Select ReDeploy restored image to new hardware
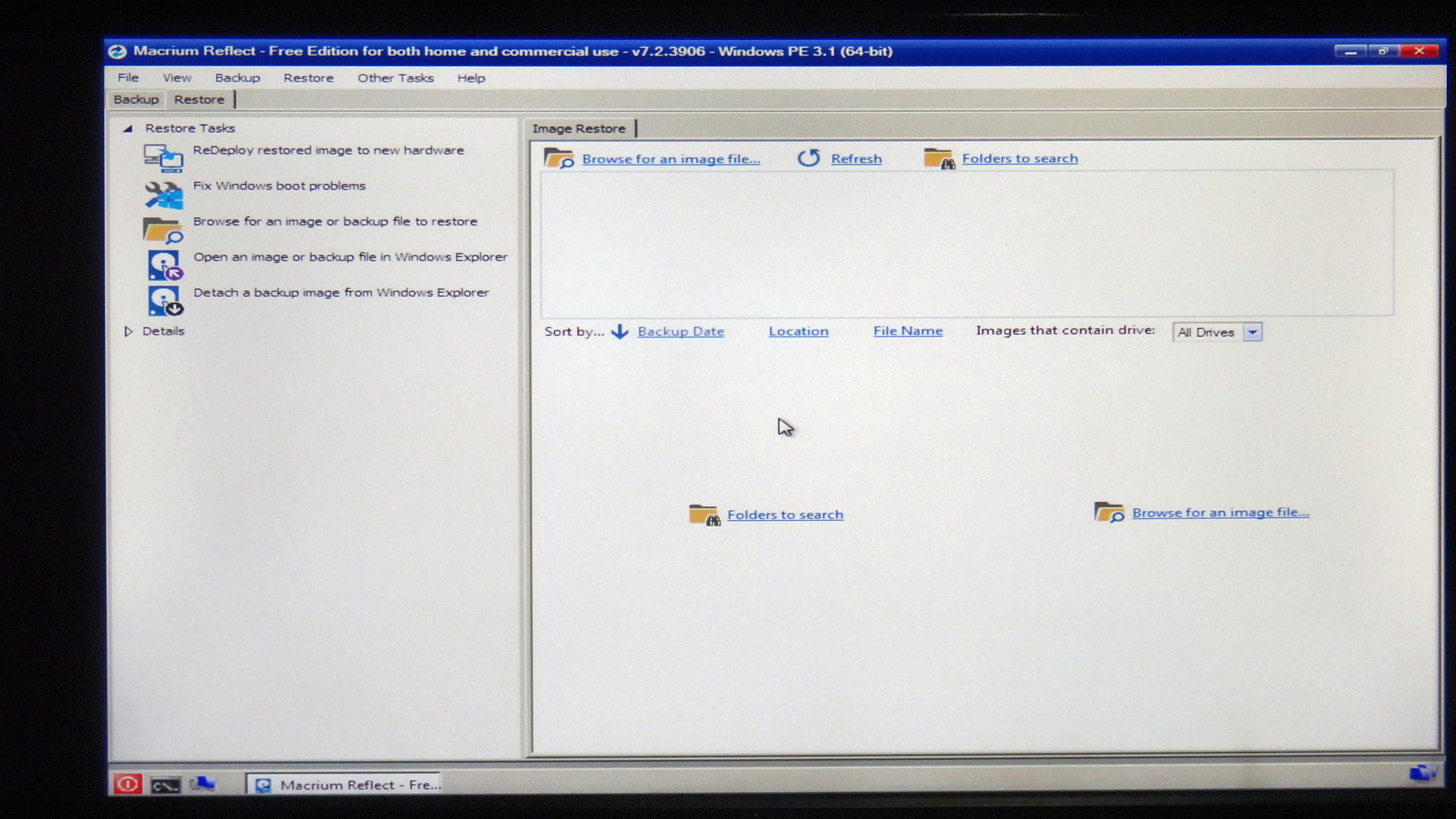Image resolution: width=1456 pixels, height=819 pixels. click(x=328, y=150)
